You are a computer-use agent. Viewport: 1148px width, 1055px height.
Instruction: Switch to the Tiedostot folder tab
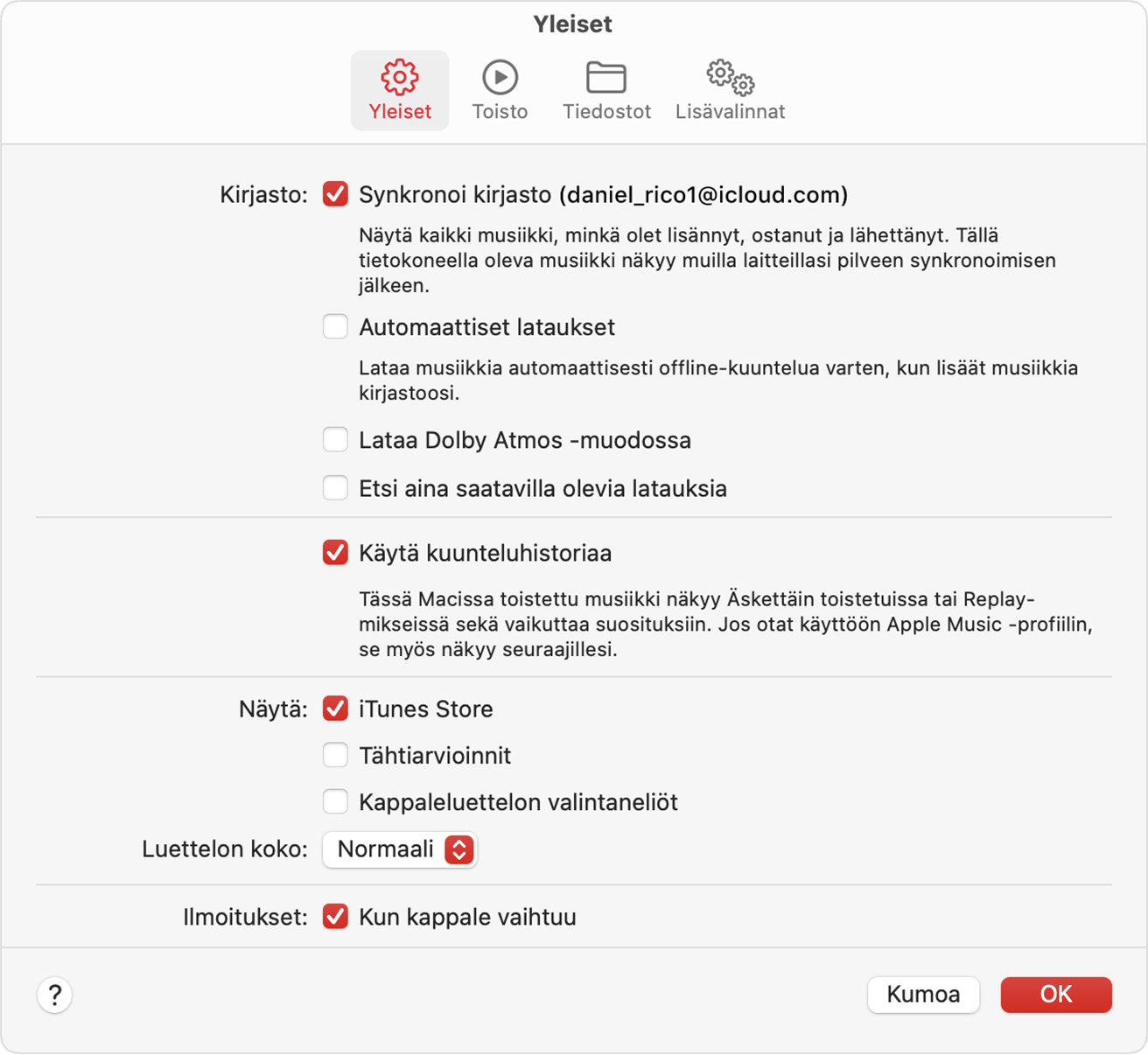coord(606,90)
